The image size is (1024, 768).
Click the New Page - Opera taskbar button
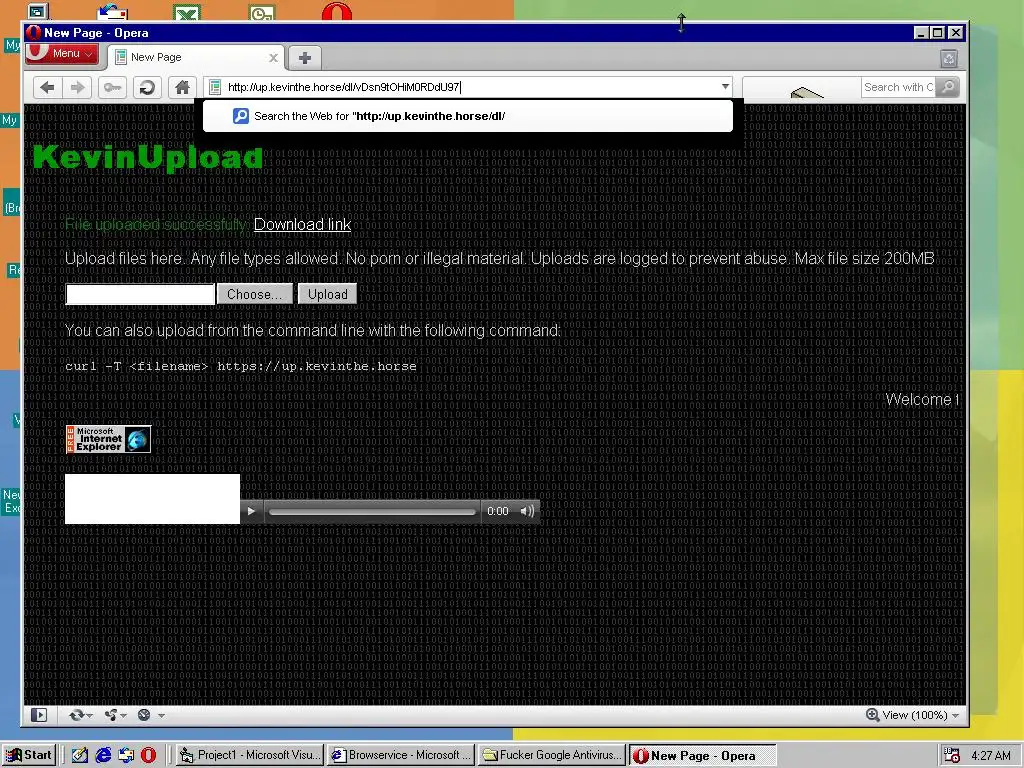pyautogui.click(x=703, y=755)
